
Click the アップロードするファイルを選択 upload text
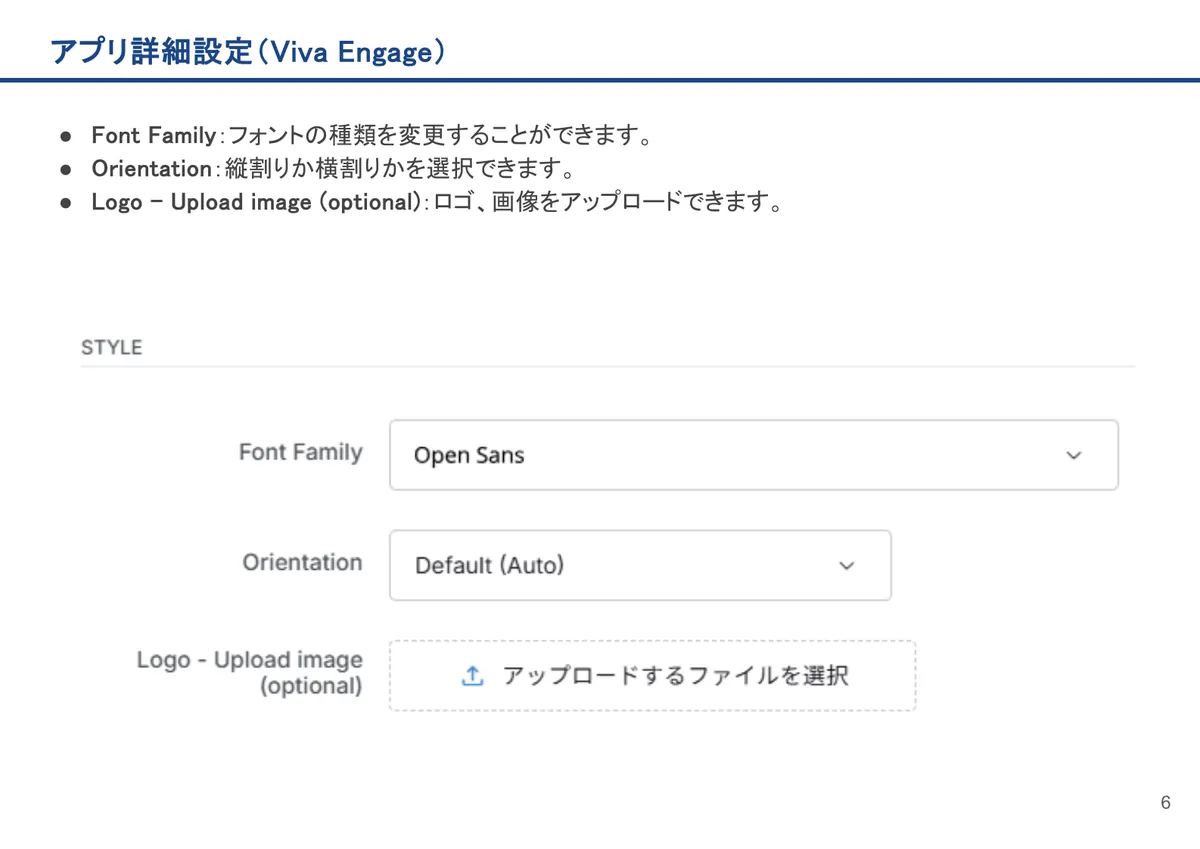pyautogui.click(x=676, y=676)
